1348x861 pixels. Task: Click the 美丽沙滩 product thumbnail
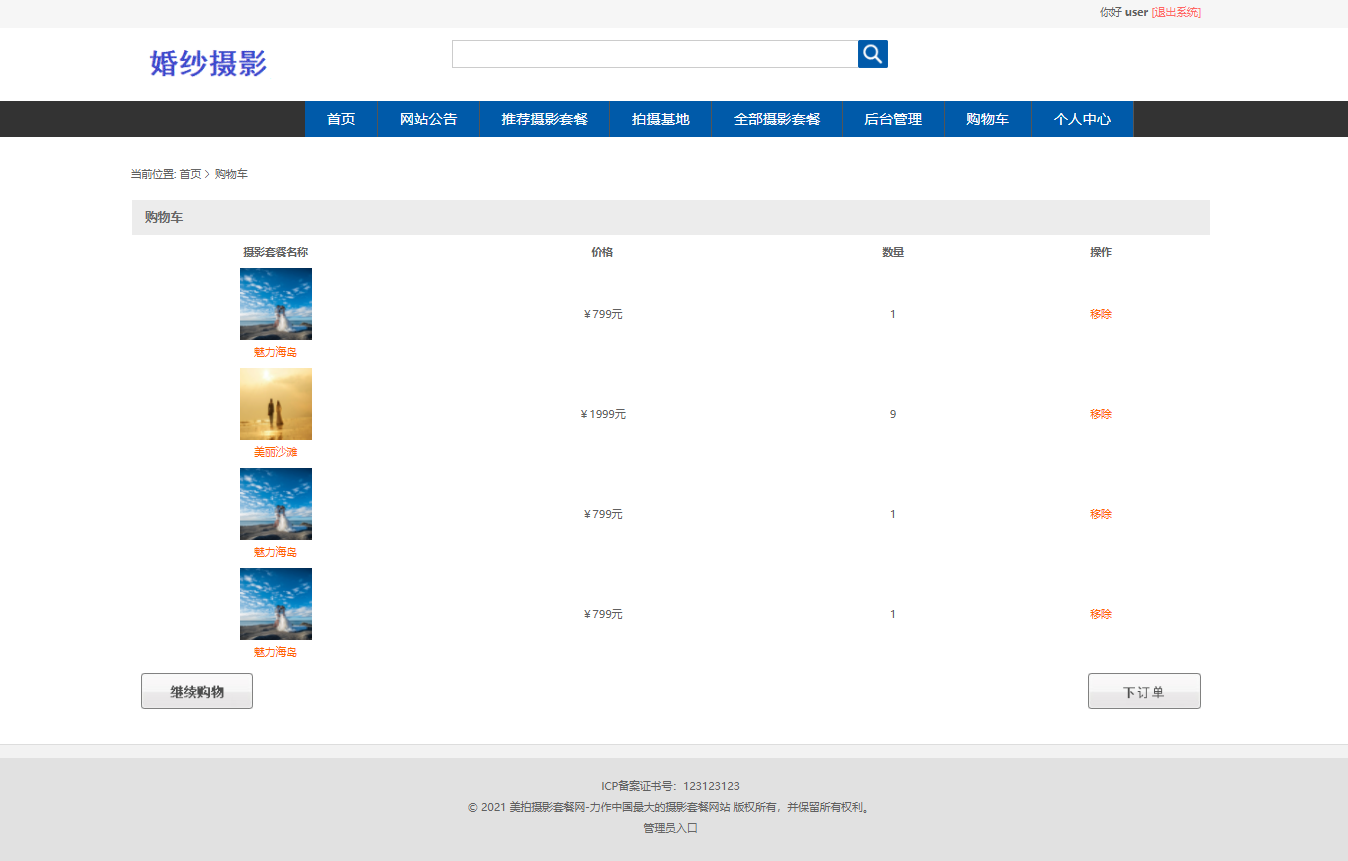click(x=275, y=403)
